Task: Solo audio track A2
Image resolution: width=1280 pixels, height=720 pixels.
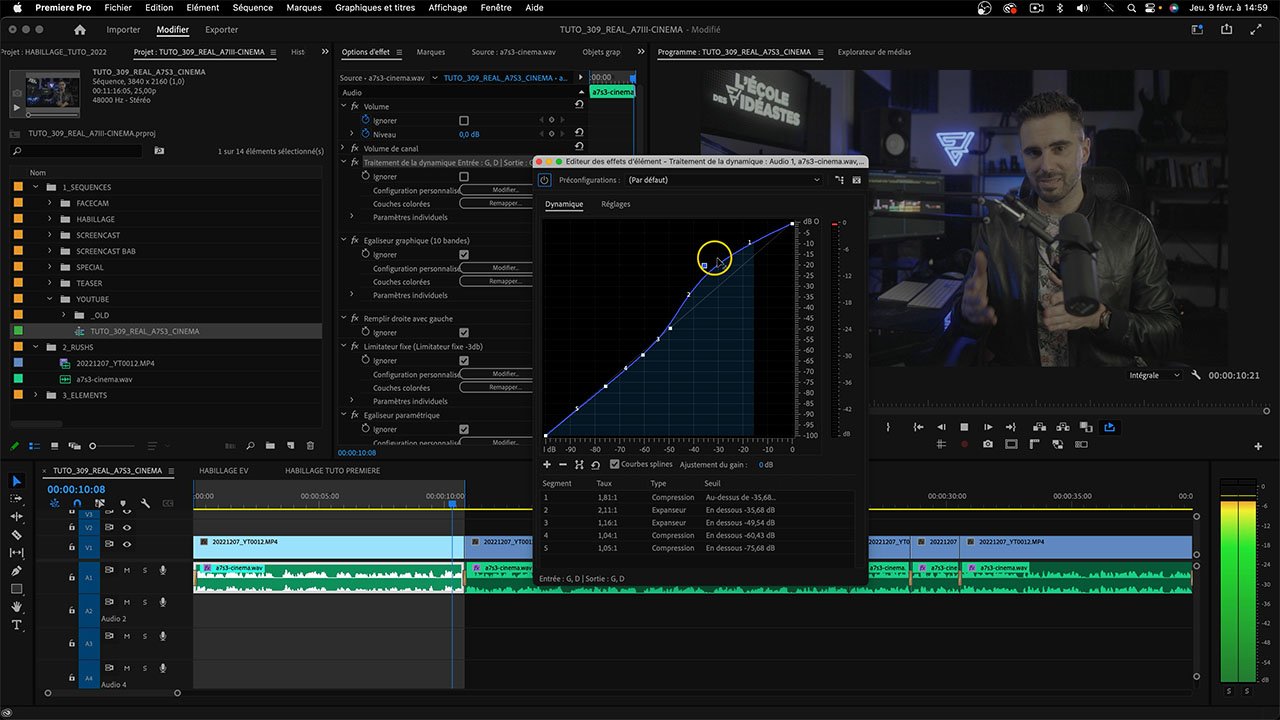Action: tap(145, 602)
